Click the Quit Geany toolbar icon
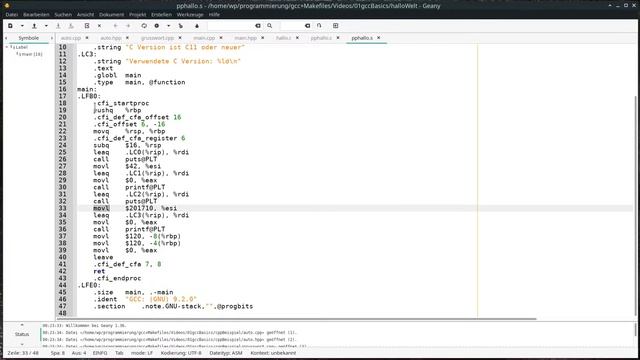640x360 pixels. click(336, 26)
